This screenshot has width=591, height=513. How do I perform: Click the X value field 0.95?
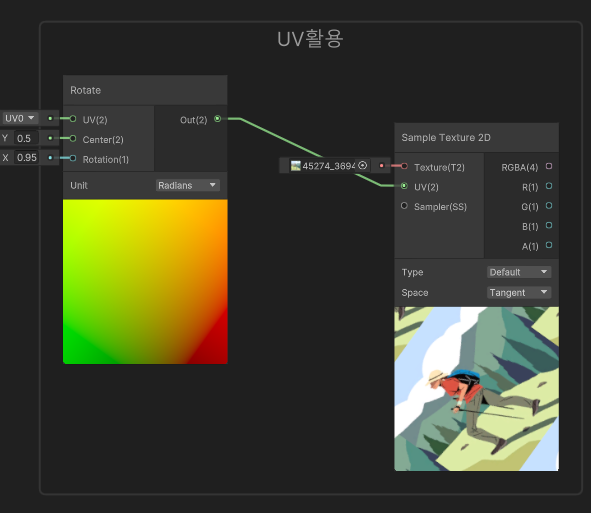[x=26, y=158]
